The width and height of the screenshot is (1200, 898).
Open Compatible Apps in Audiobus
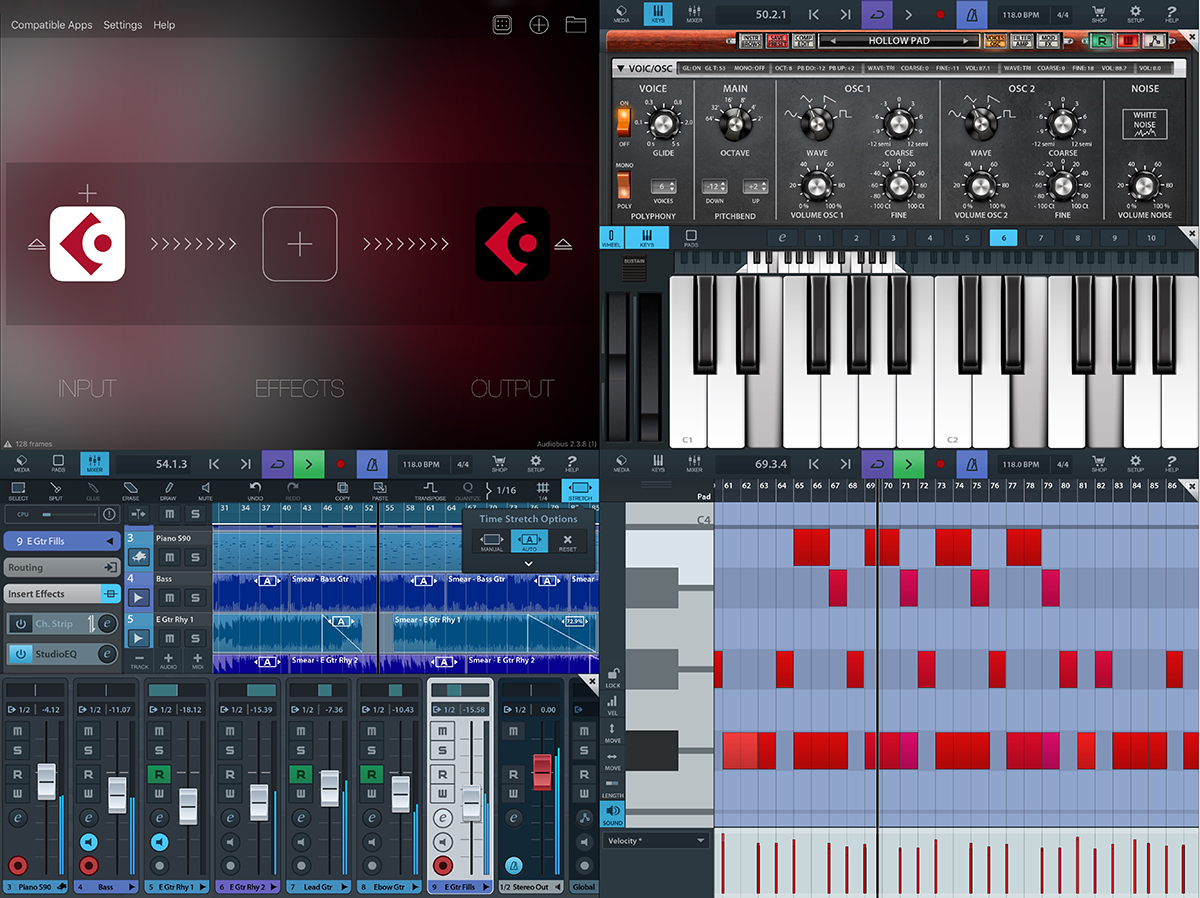(x=51, y=25)
